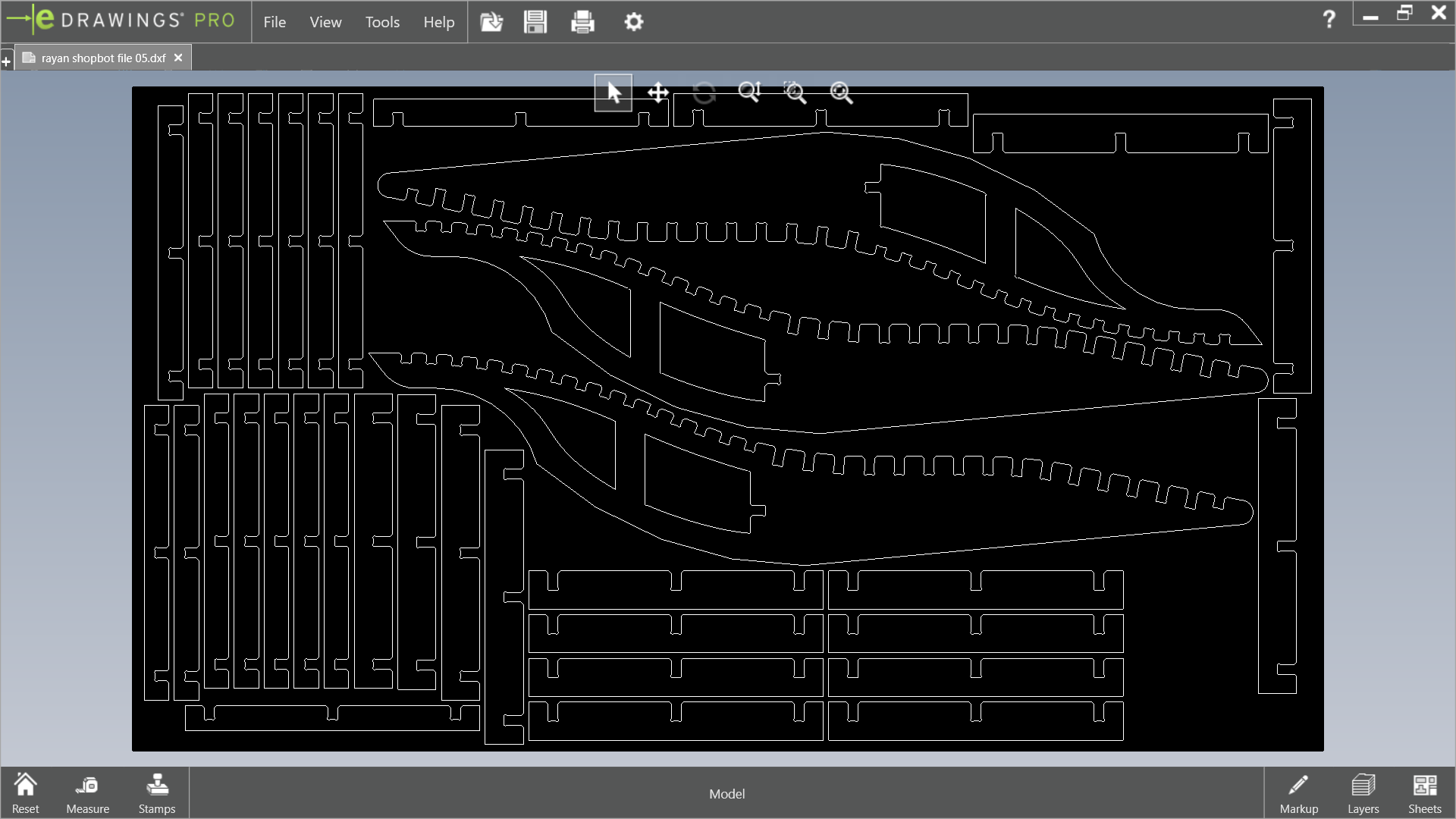The image size is (1456, 819).
Task: Open the File menu
Action: pyautogui.click(x=275, y=22)
